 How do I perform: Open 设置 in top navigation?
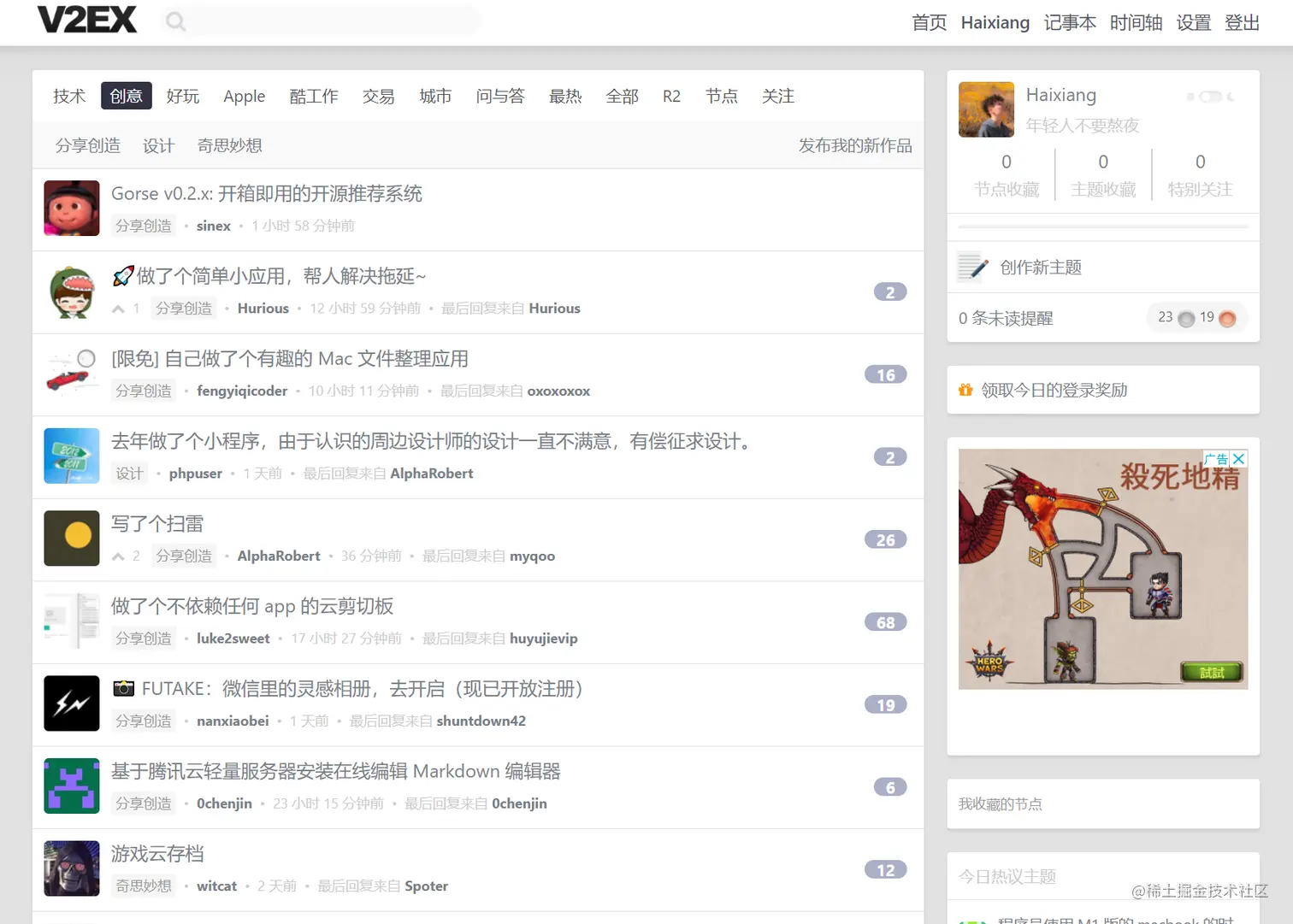coord(1194,22)
